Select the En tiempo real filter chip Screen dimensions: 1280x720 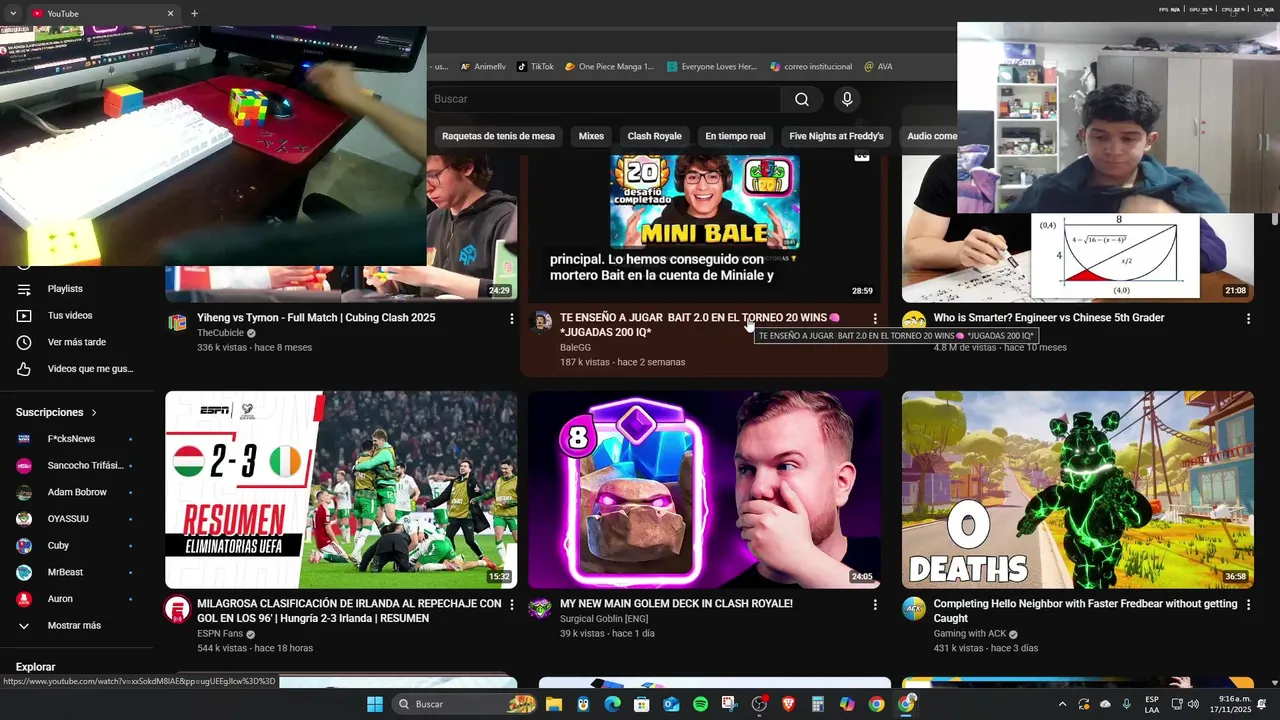pos(735,136)
